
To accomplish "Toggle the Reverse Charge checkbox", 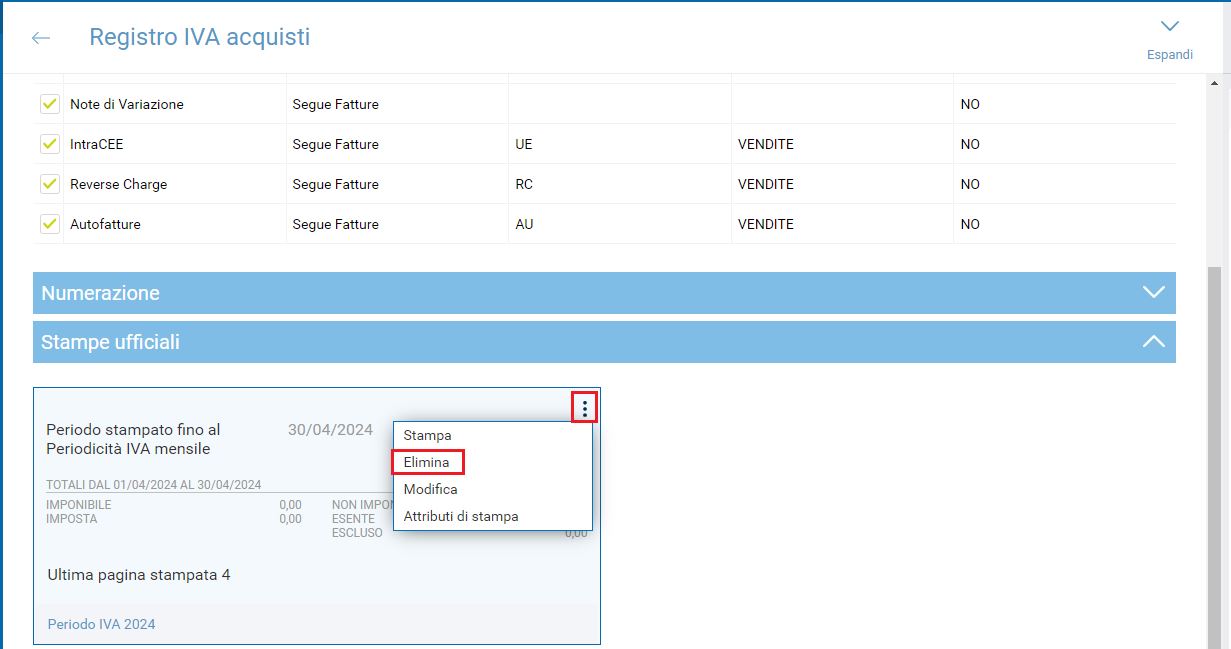I will (49, 184).
